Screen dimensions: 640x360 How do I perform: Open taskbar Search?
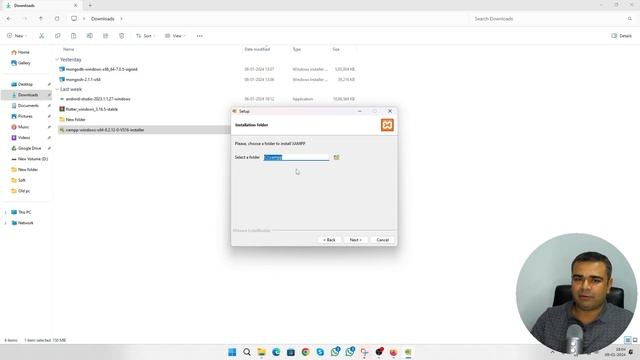click(x=247, y=352)
